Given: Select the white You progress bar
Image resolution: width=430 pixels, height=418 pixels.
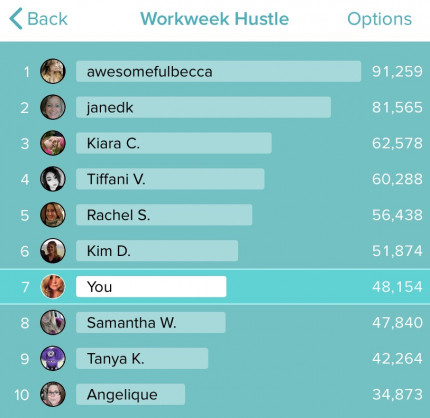Looking at the screenshot, I should click(x=151, y=287).
